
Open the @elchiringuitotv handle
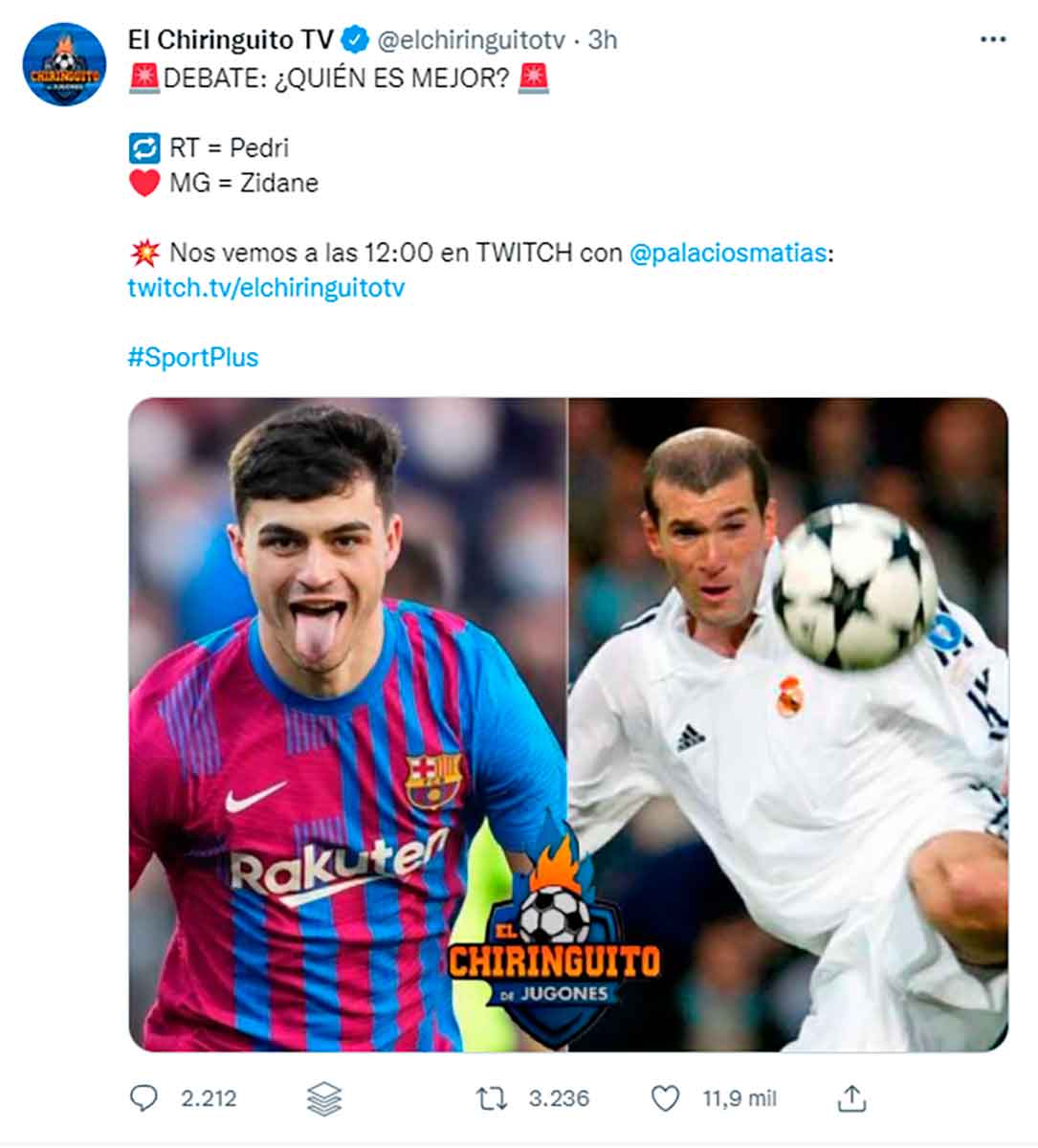pyautogui.click(x=472, y=40)
